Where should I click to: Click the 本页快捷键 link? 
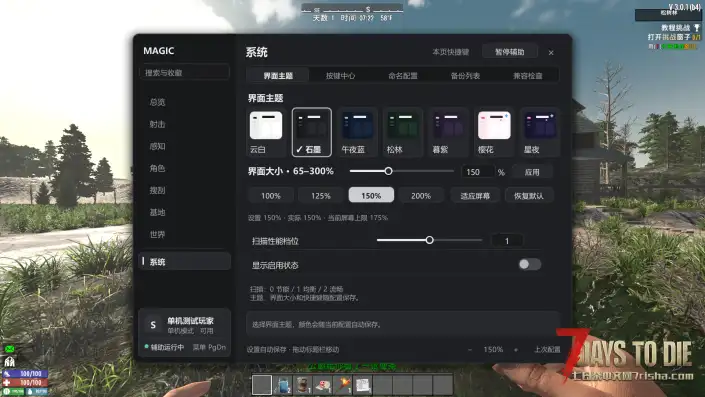451,52
